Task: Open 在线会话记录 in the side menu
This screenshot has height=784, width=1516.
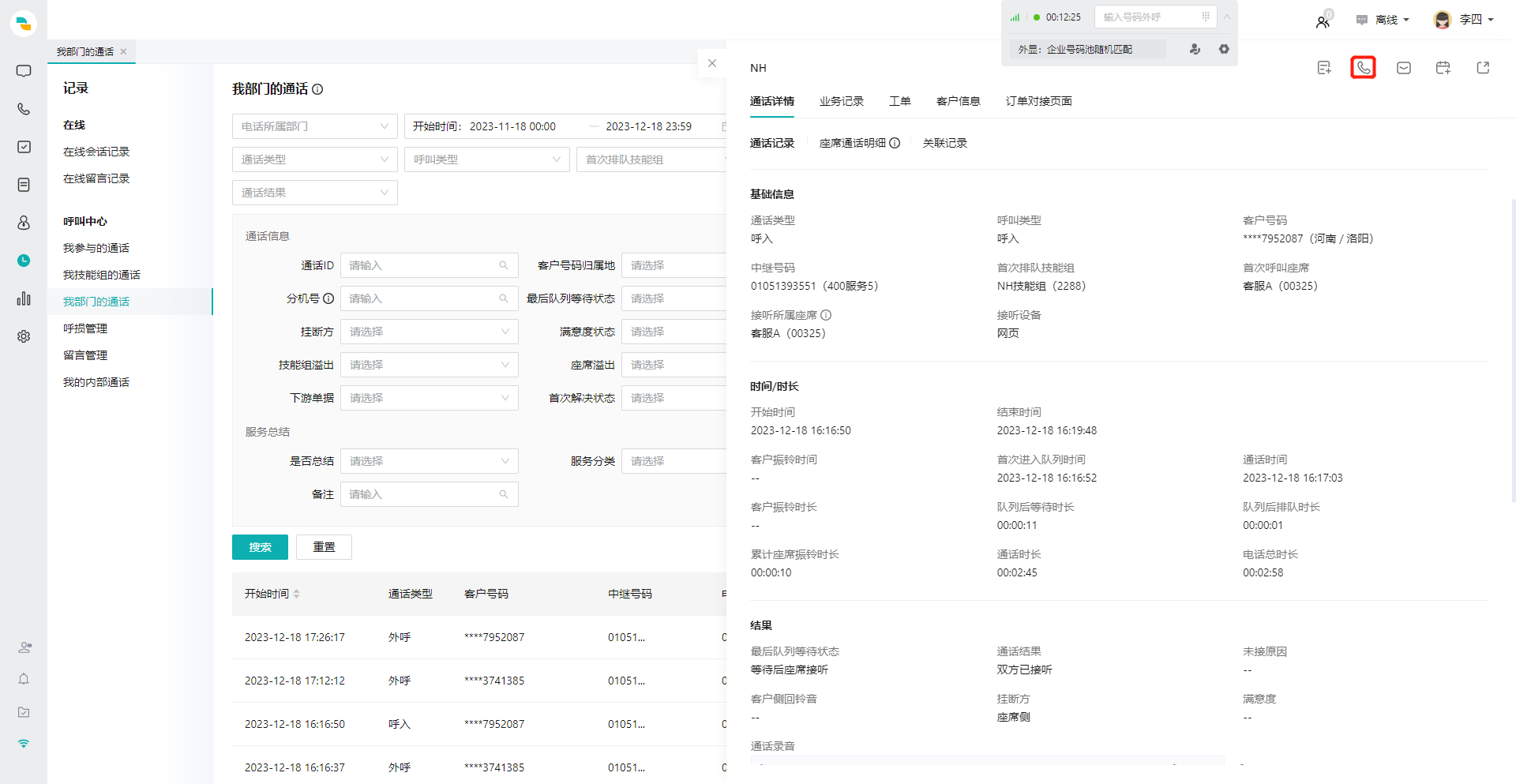Action: click(96, 152)
